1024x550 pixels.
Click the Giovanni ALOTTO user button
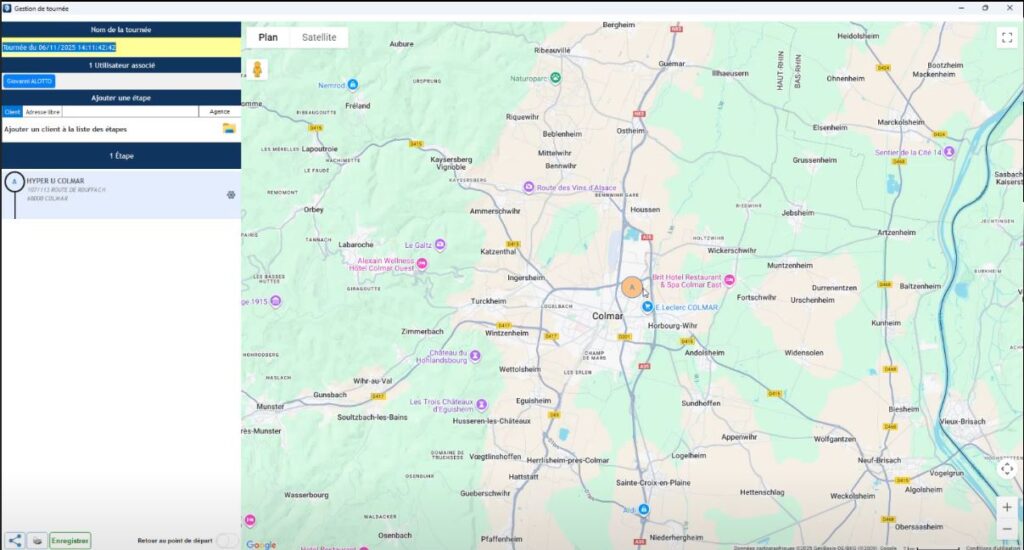tap(29, 81)
